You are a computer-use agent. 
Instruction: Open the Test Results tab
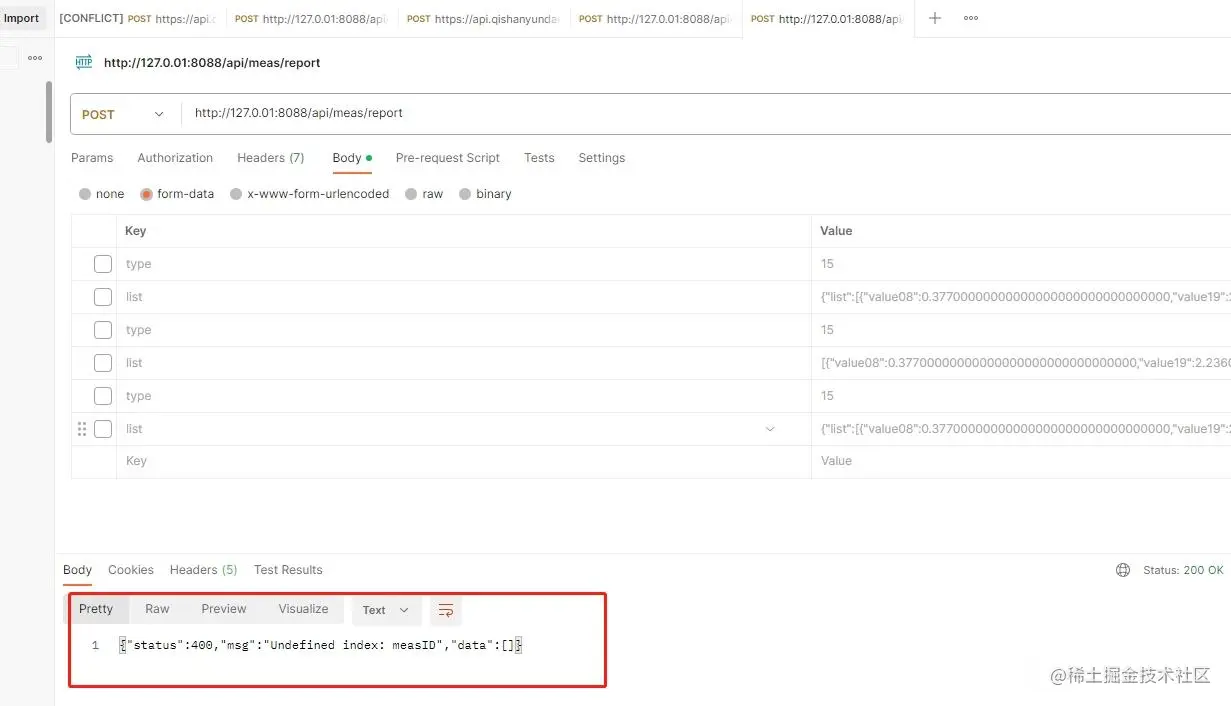click(x=288, y=570)
